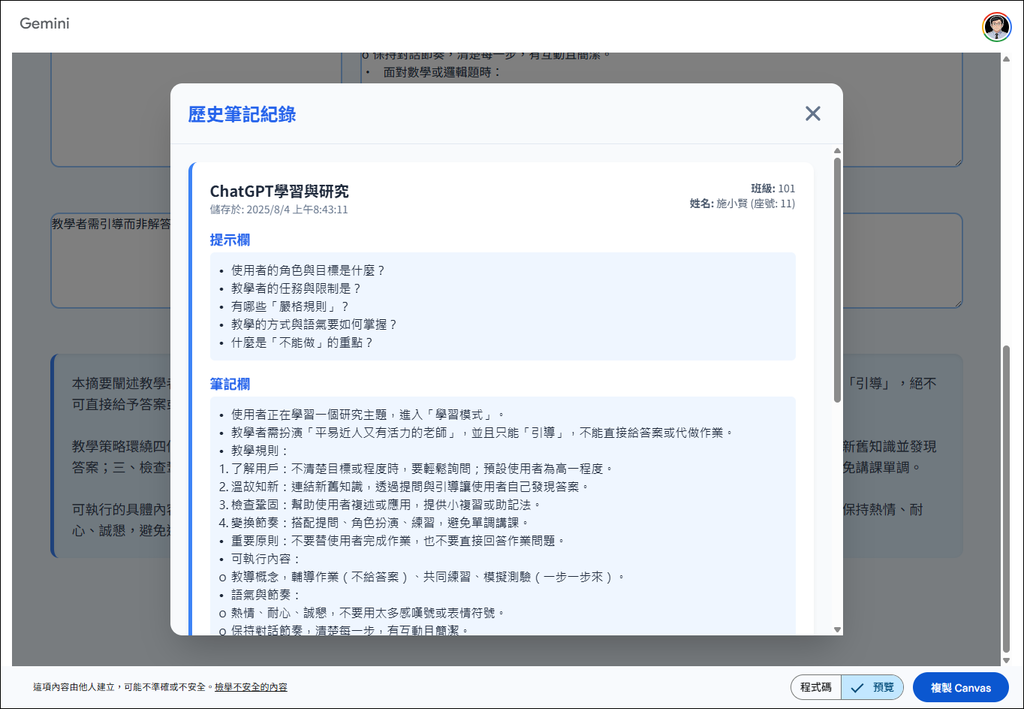Click the main page scrollbar thumb
This screenshot has height=709, width=1024.
(x=1006, y=499)
